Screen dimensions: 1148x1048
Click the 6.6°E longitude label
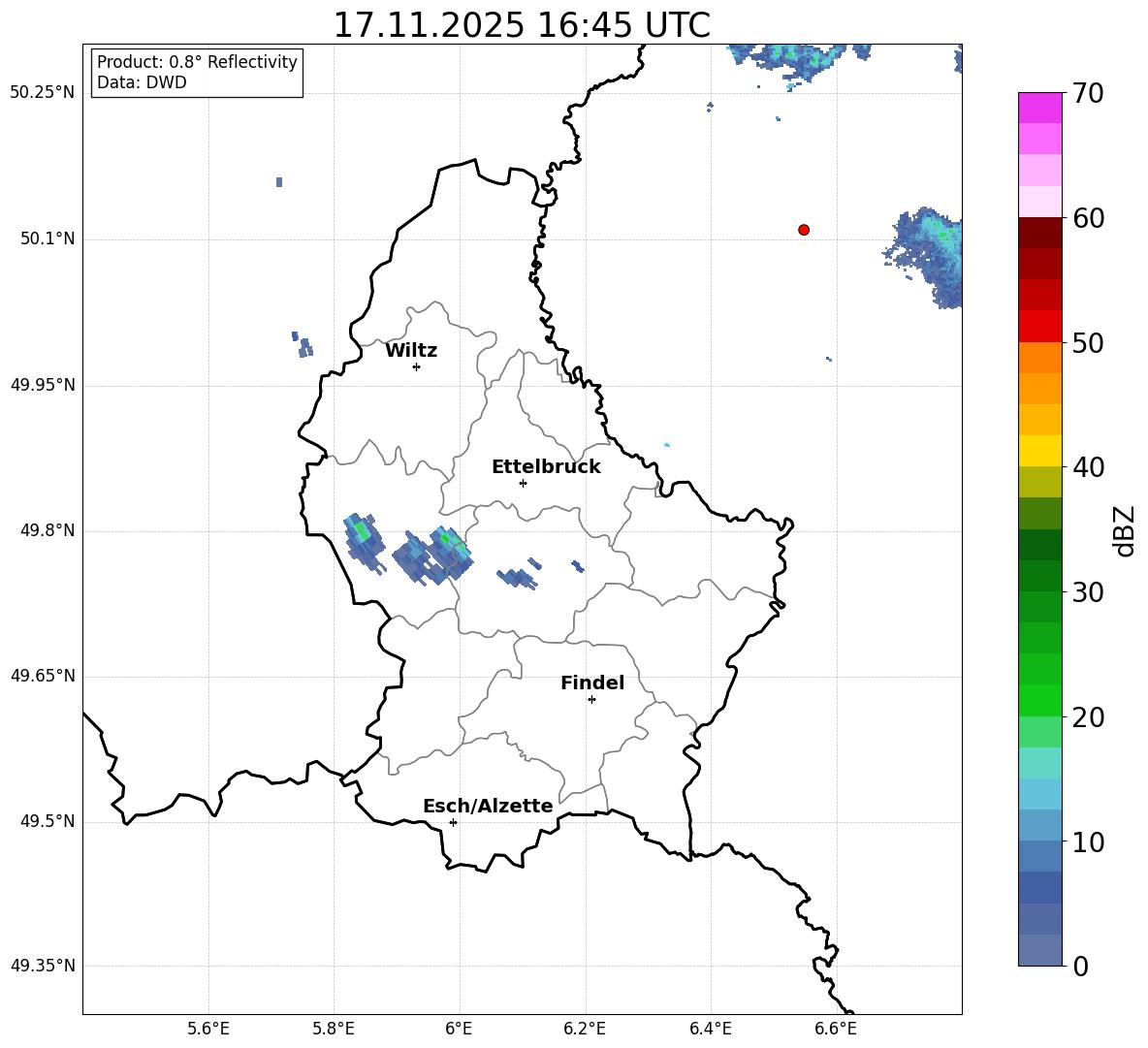pos(836,1029)
